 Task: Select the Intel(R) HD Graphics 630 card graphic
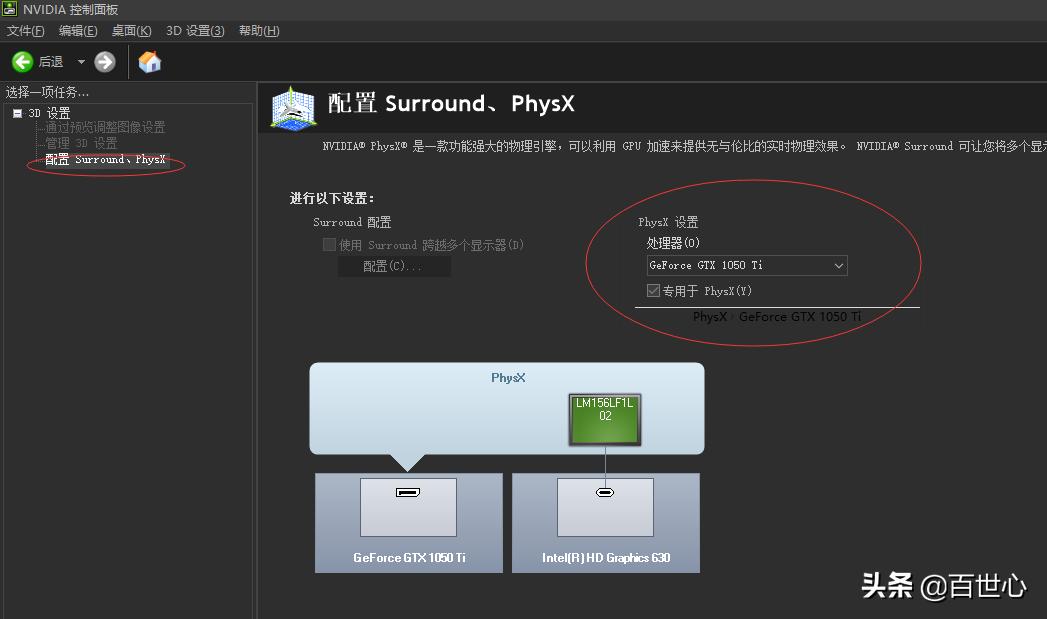(x=605, y=522)
